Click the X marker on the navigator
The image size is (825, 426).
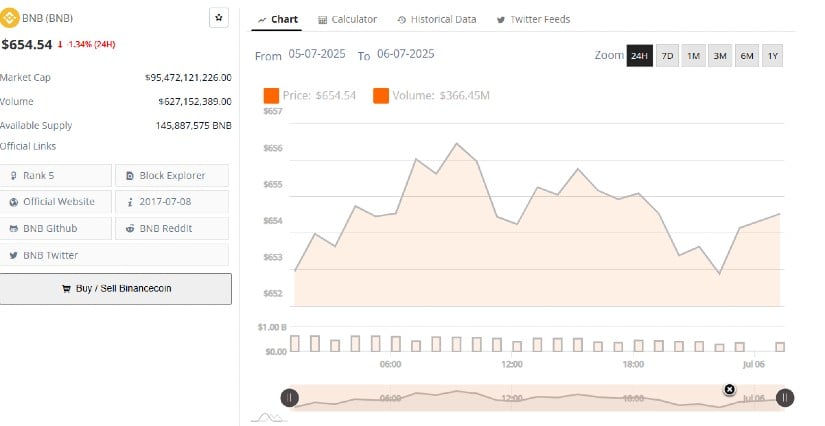coord(729,389)
